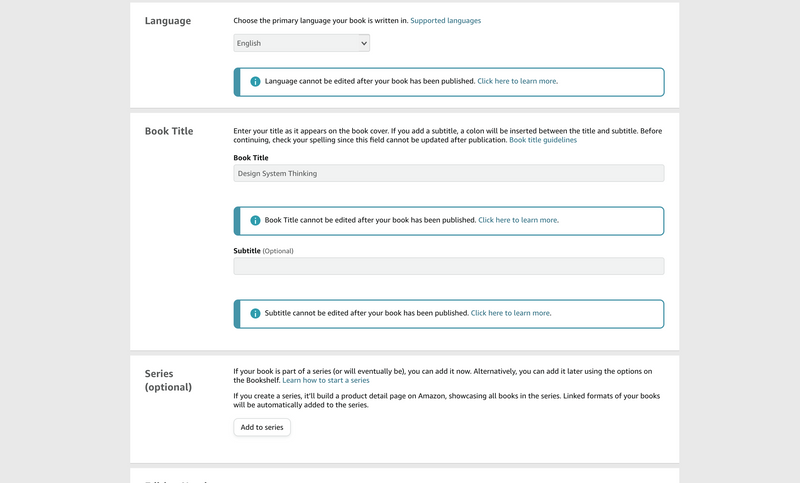Open the Book title guidelines link
800x483 pixels.
tap(543, 140)
